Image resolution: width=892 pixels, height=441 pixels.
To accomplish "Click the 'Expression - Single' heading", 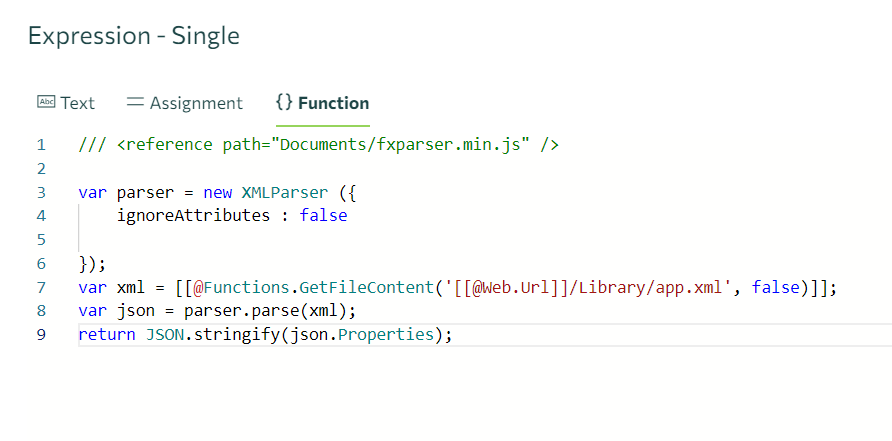I will (x=134, y=36).
